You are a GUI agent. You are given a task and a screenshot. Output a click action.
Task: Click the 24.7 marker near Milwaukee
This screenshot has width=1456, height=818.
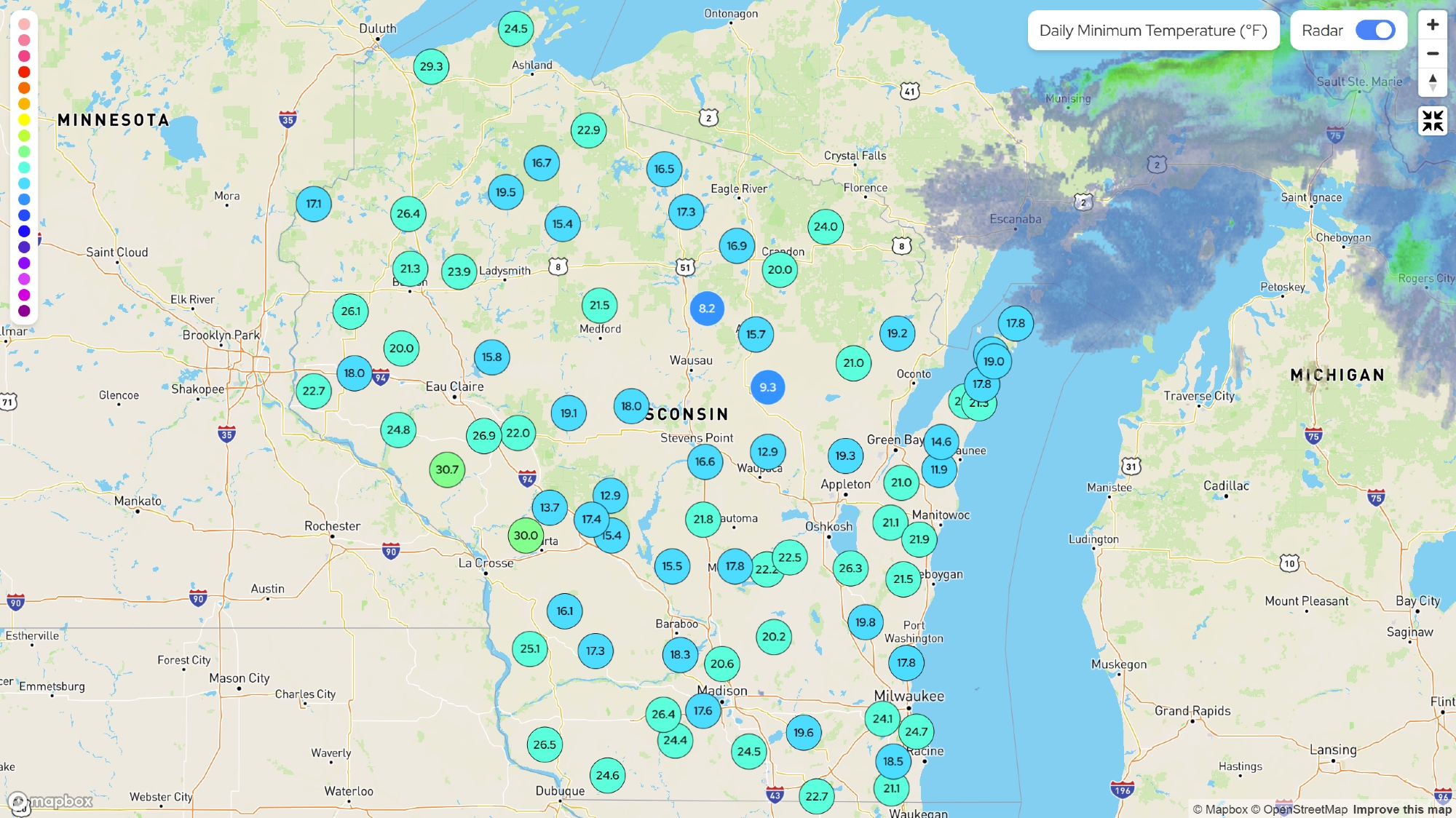(916, 731)
